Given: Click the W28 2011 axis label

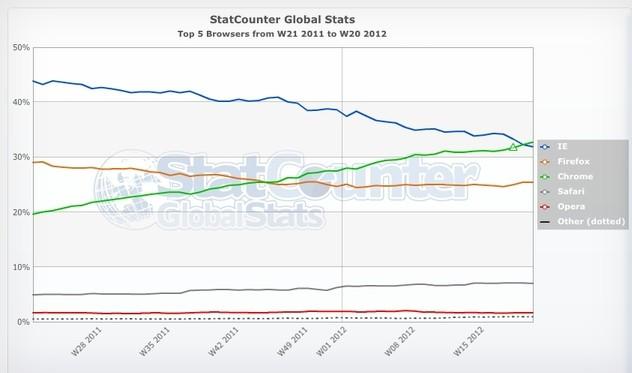Looking at the screenshot, I should click(x=86, y=342).
